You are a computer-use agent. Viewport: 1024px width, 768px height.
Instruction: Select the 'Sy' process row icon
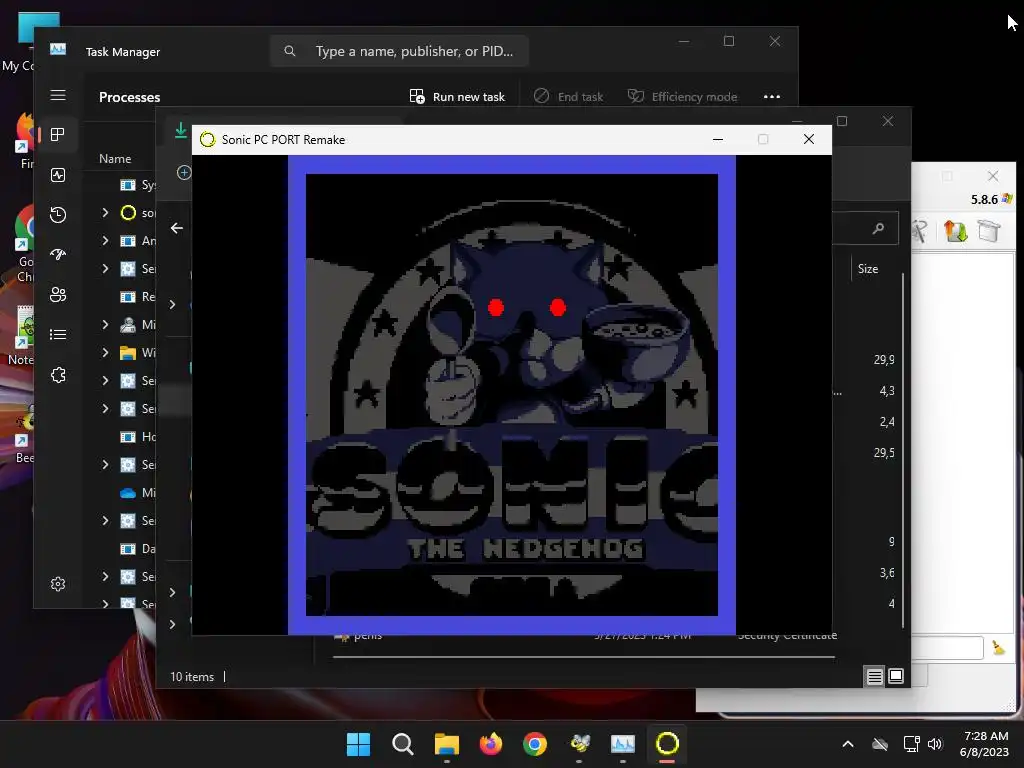click(x=128, y=185)
